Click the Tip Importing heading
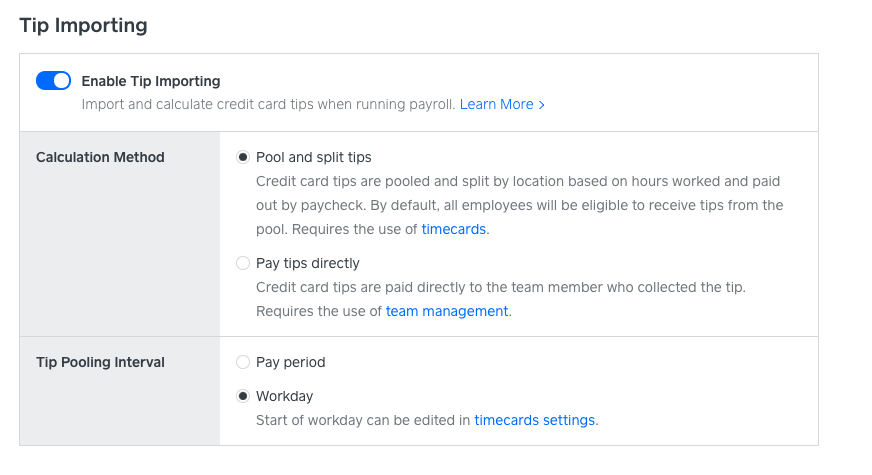 point(83,26)
